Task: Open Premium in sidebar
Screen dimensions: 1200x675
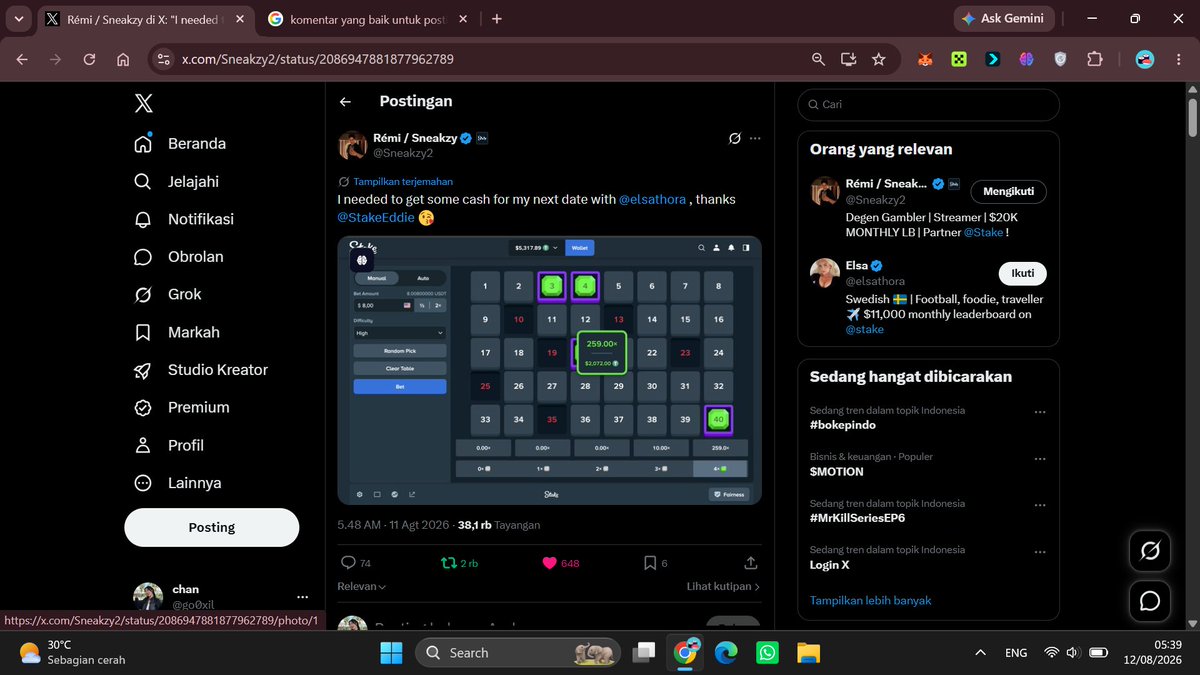Action: [181, 407]
